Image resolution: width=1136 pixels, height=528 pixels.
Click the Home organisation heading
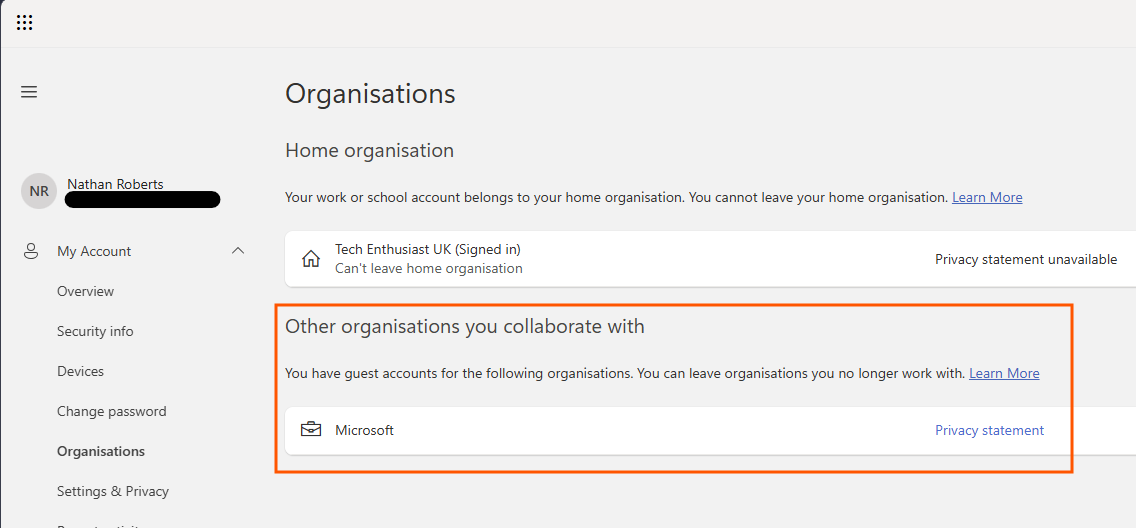[x=369, y=151]
